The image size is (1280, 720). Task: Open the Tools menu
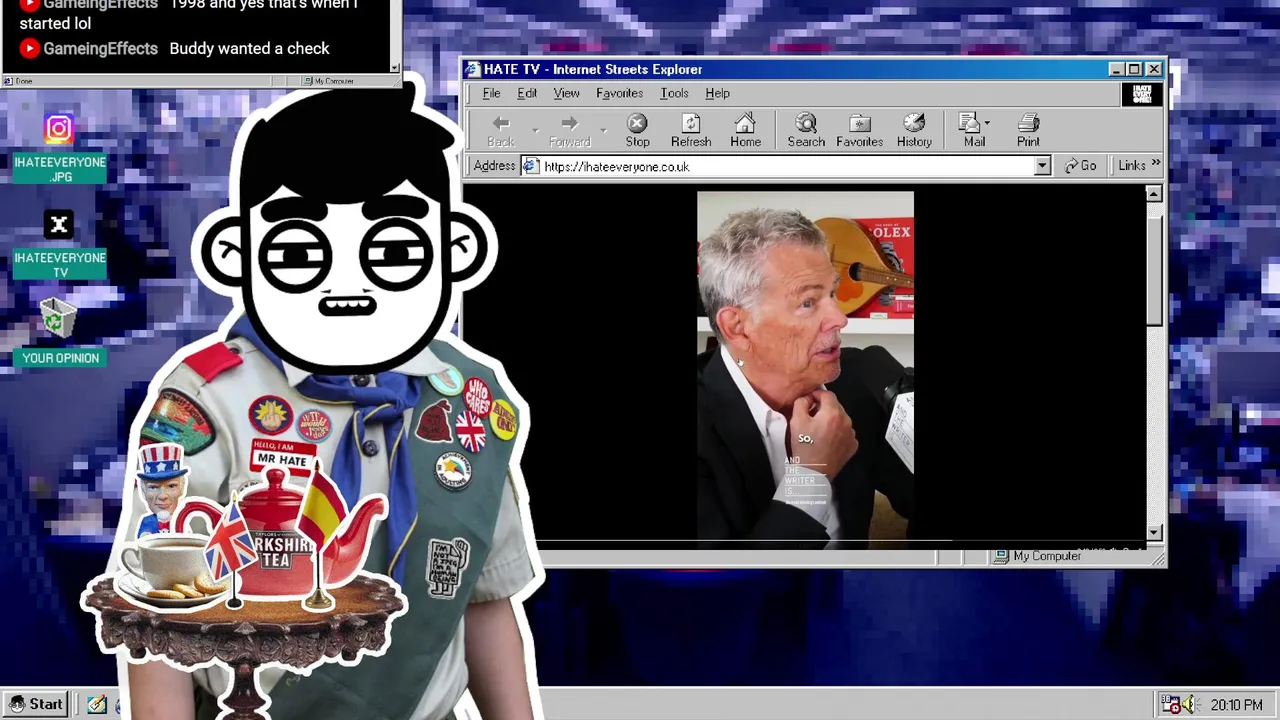point(674,93)
